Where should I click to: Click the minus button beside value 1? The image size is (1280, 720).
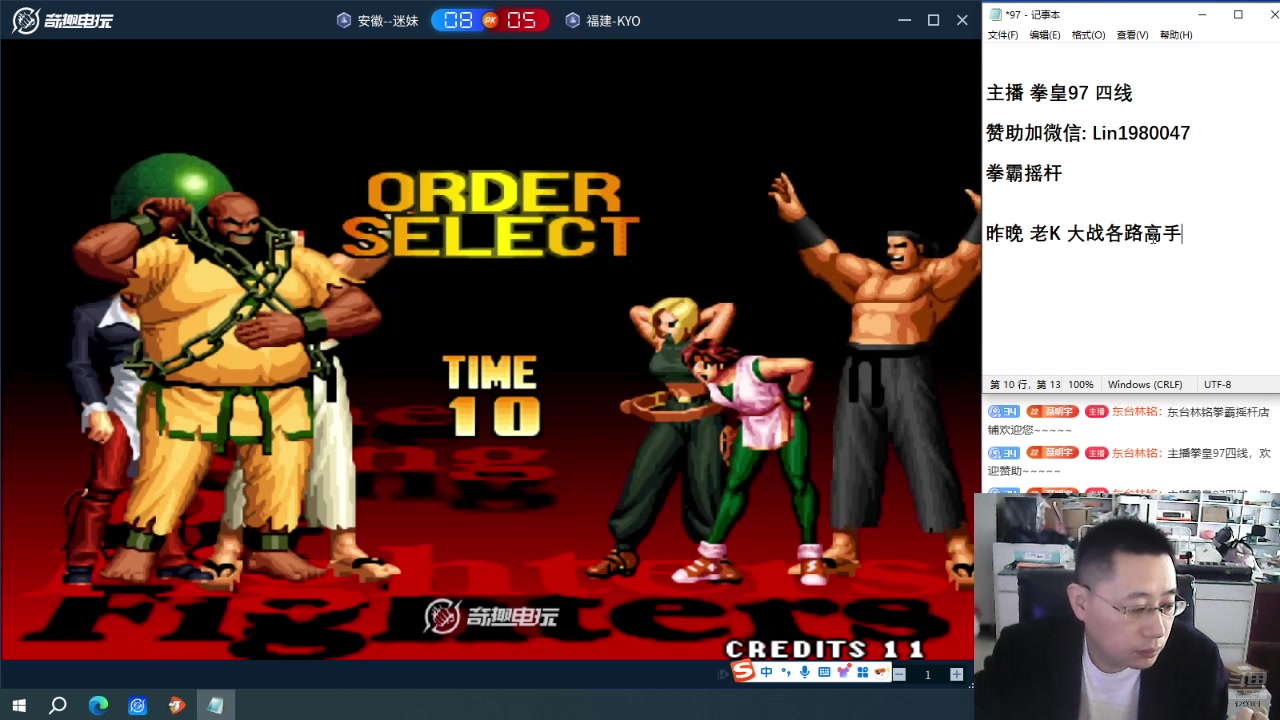(899, 674)
